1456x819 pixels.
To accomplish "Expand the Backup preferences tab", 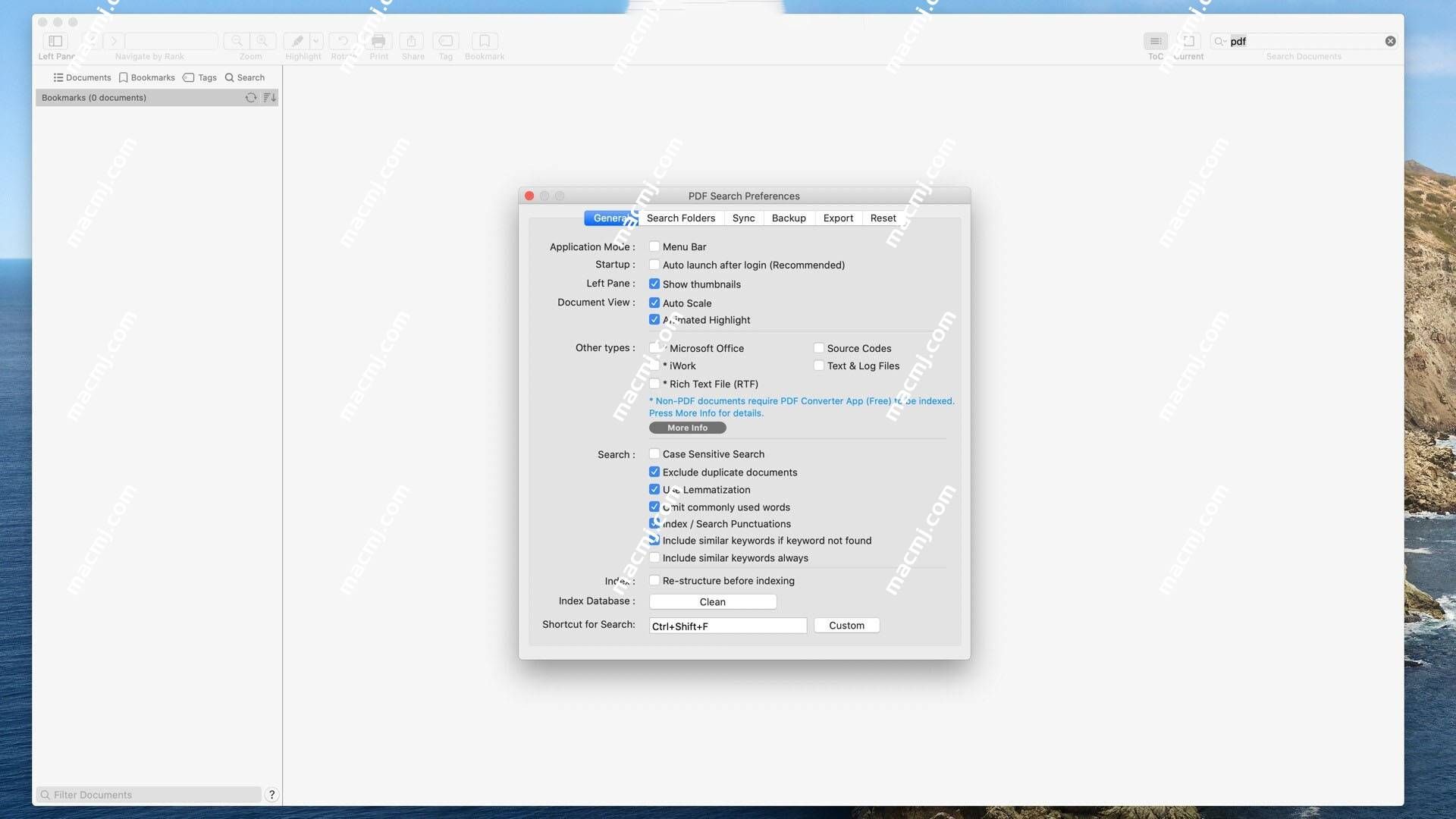I will click(x=789, y=218).
